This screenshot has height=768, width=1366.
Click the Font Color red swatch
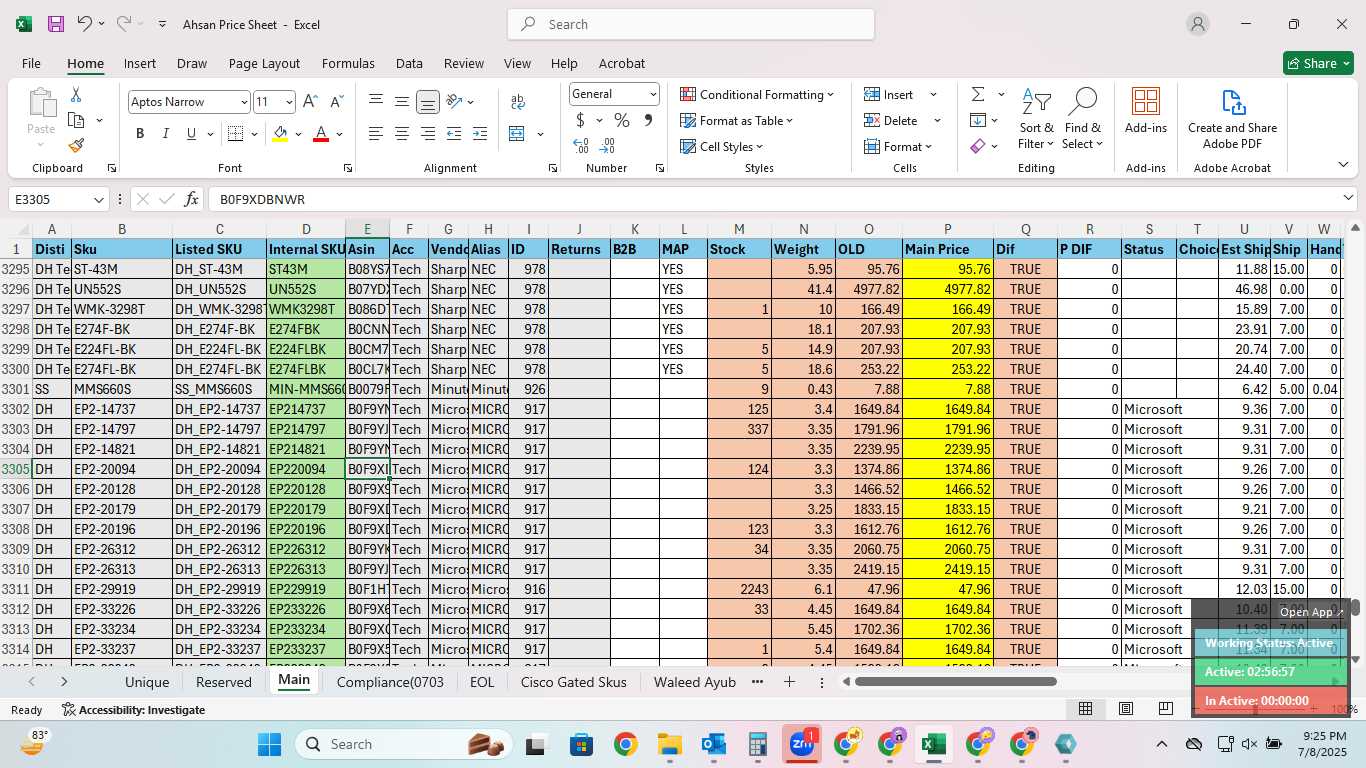click(x=321, y=134)
